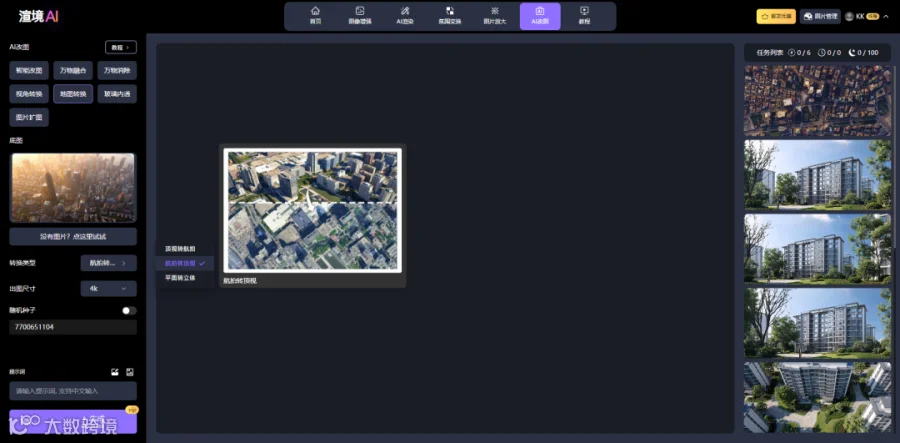Choose checked 航拍转顶视 menu option
The width and height of the screenshot is (900, 443).
(x=185, y=263)
